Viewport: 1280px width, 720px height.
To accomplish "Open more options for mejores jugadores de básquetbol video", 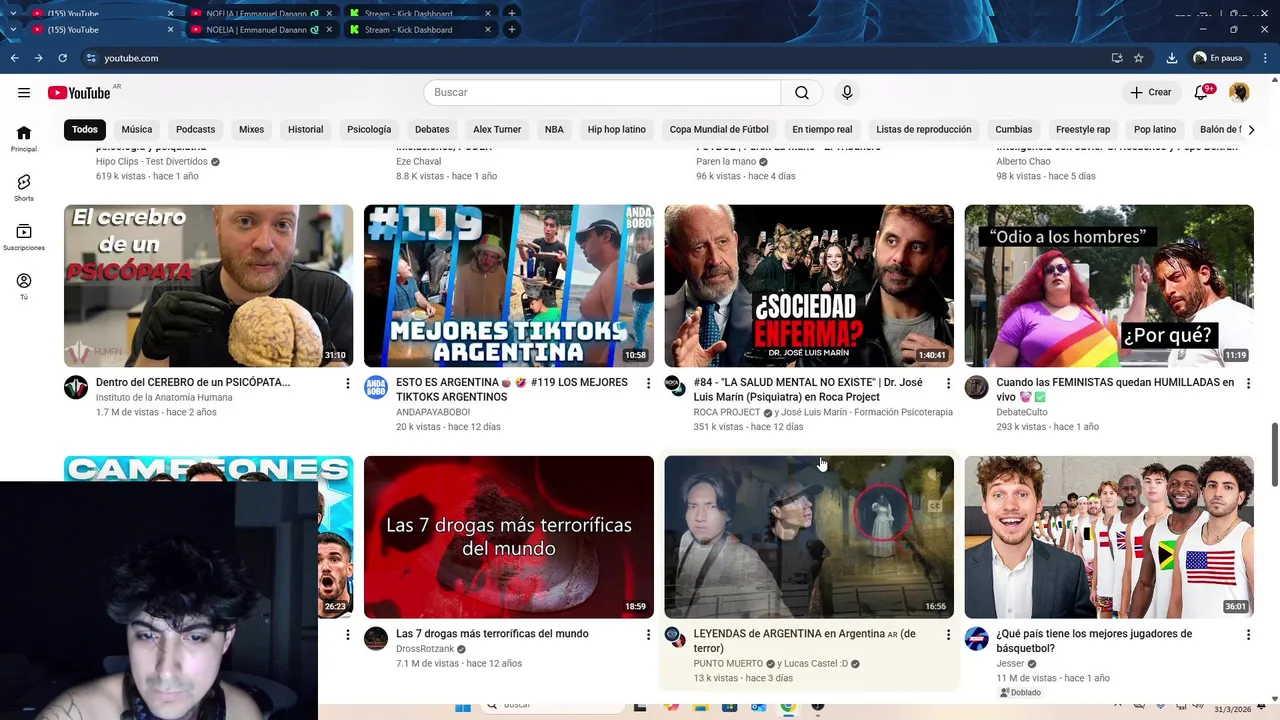I will click(x=1248, y=634).
